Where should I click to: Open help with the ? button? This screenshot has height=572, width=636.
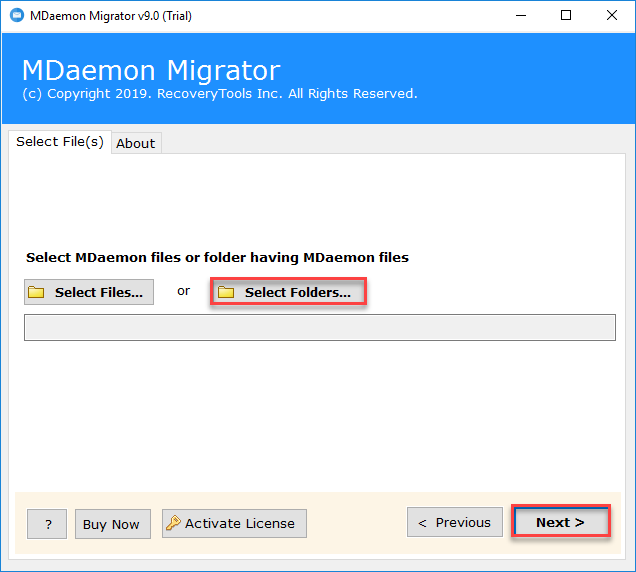(47, 524)
